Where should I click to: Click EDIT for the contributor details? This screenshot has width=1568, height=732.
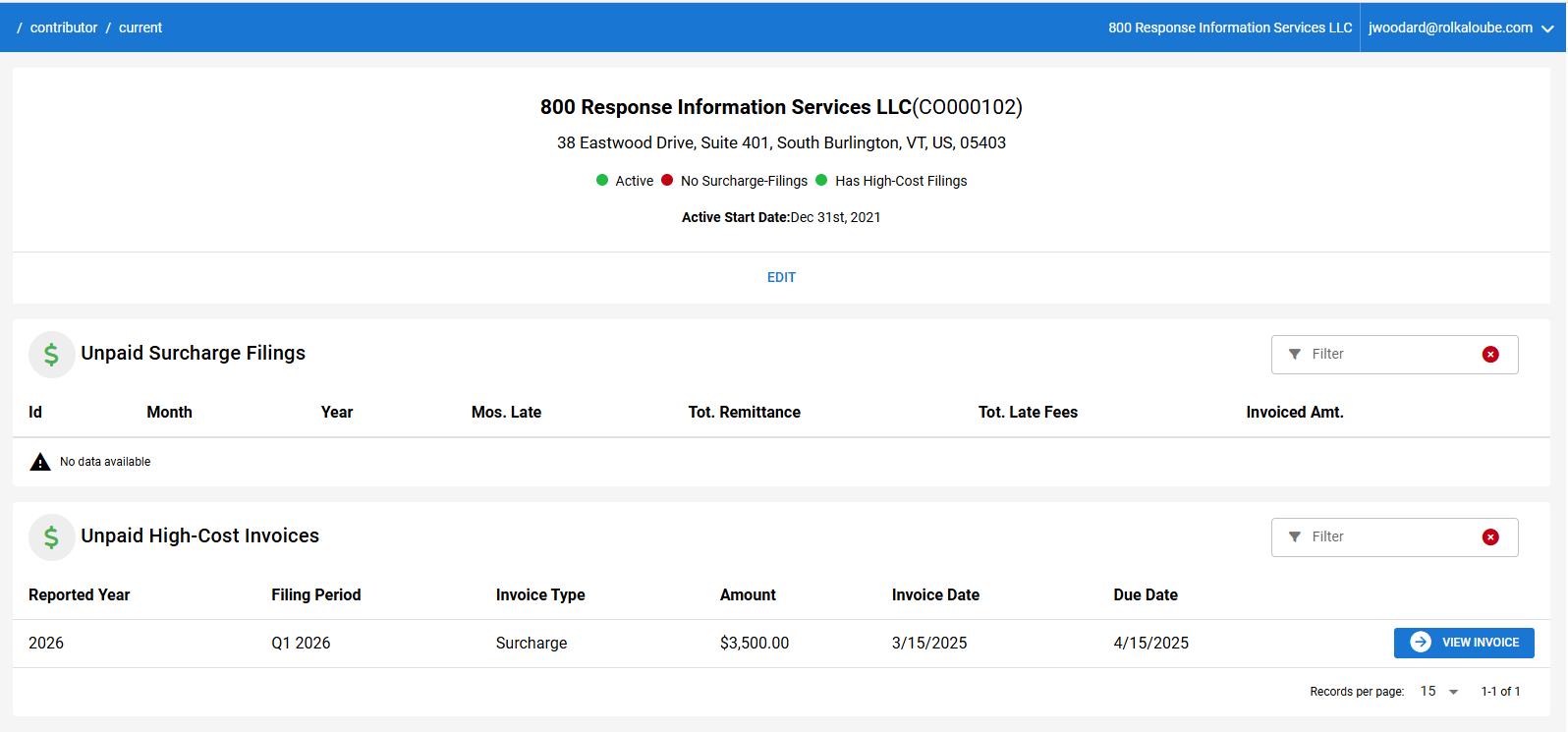pos(781,278)
